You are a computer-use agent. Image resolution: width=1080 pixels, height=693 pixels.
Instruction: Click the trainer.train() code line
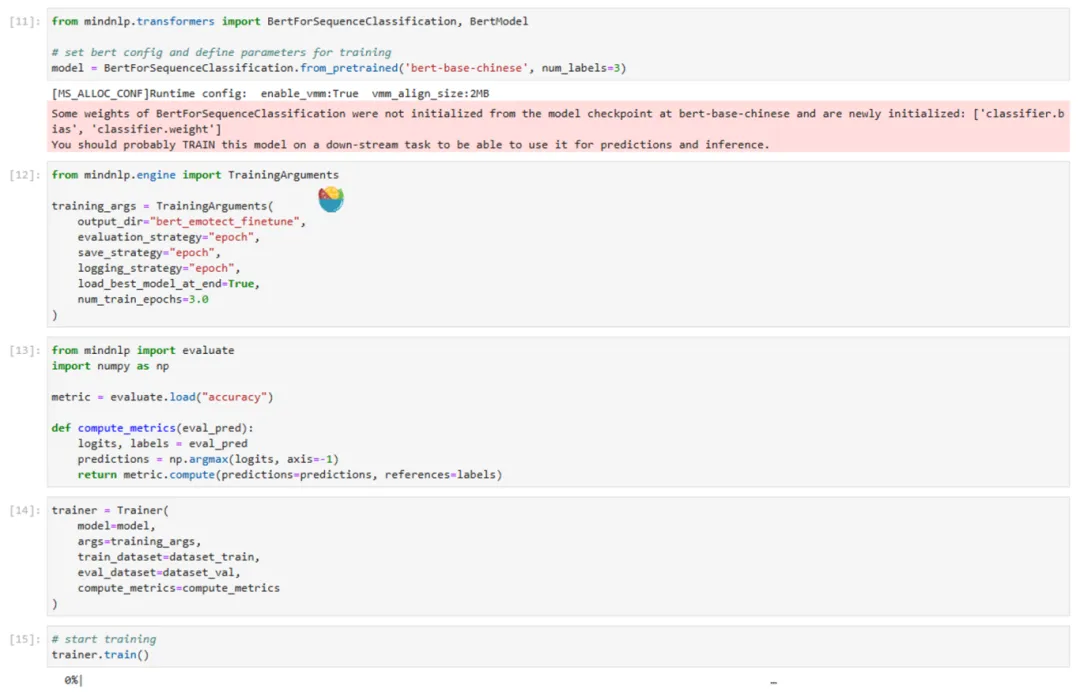(103, 654)
